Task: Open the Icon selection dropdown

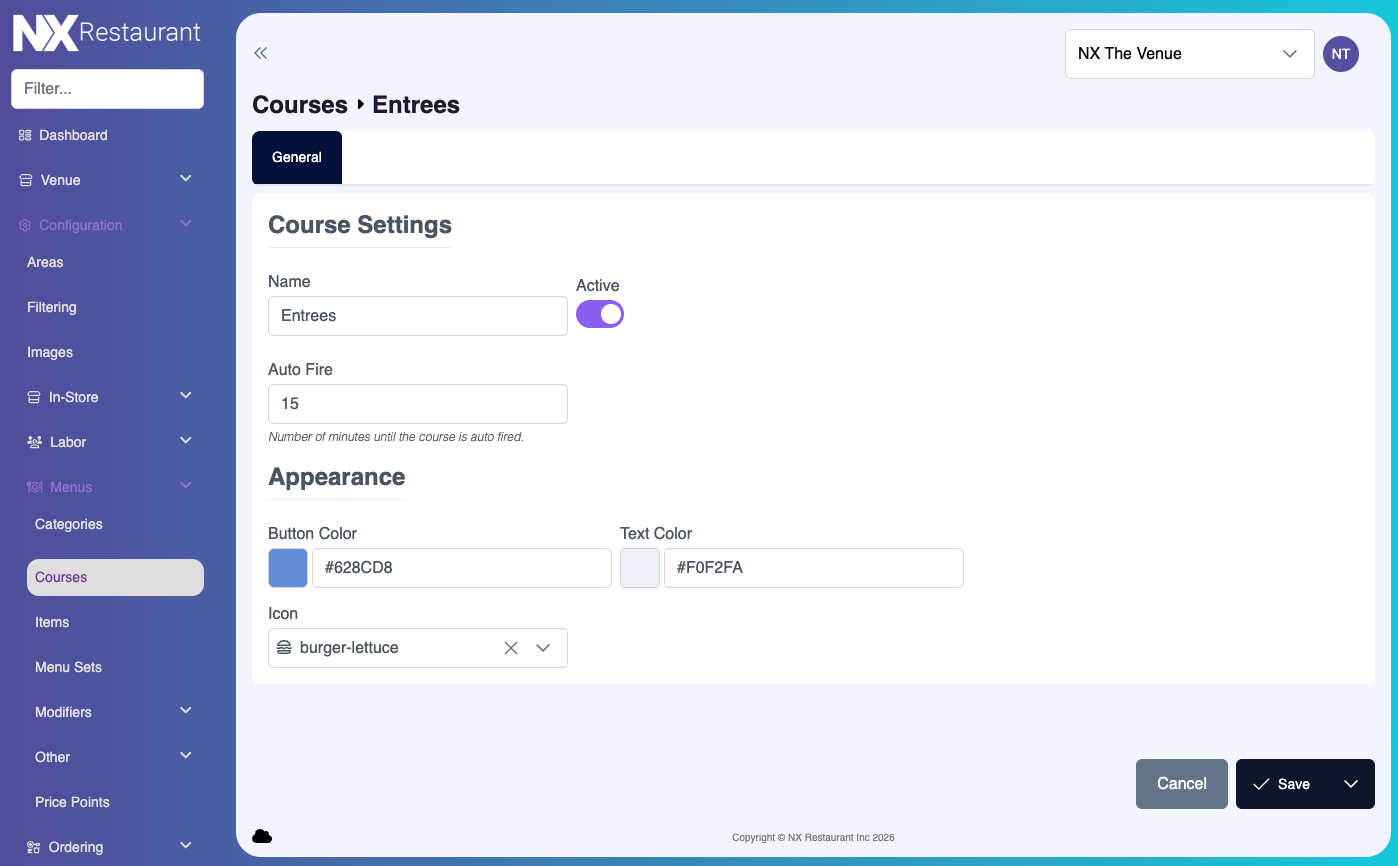Action: click(x=543, y=648)
